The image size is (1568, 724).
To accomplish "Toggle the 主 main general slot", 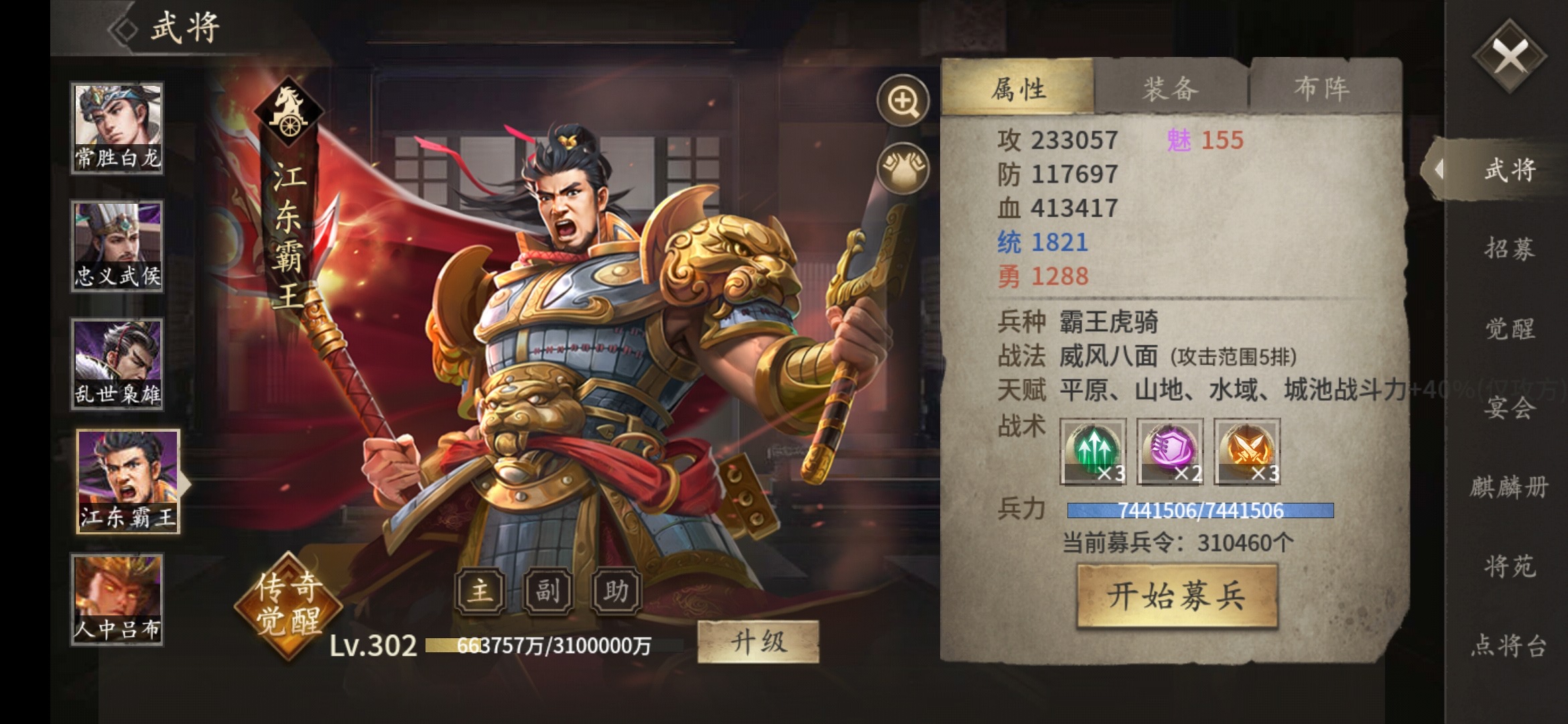I will 480,591.
